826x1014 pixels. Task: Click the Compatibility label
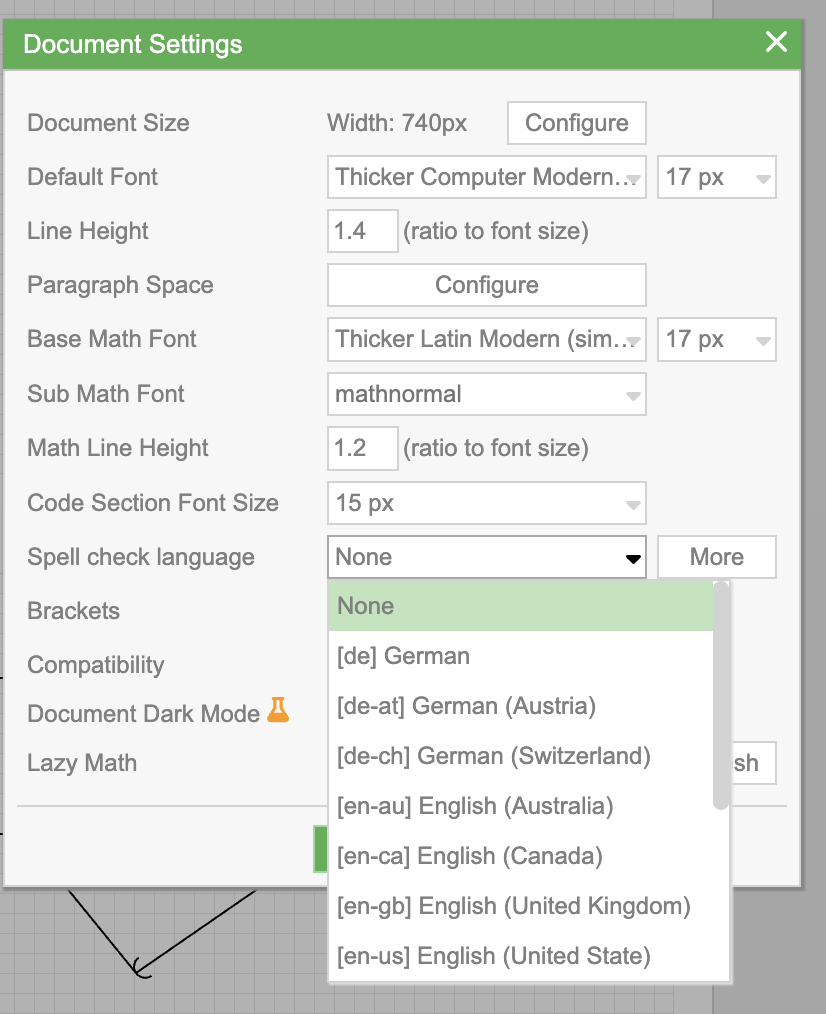pyautogui.click(x=96, y=665)
